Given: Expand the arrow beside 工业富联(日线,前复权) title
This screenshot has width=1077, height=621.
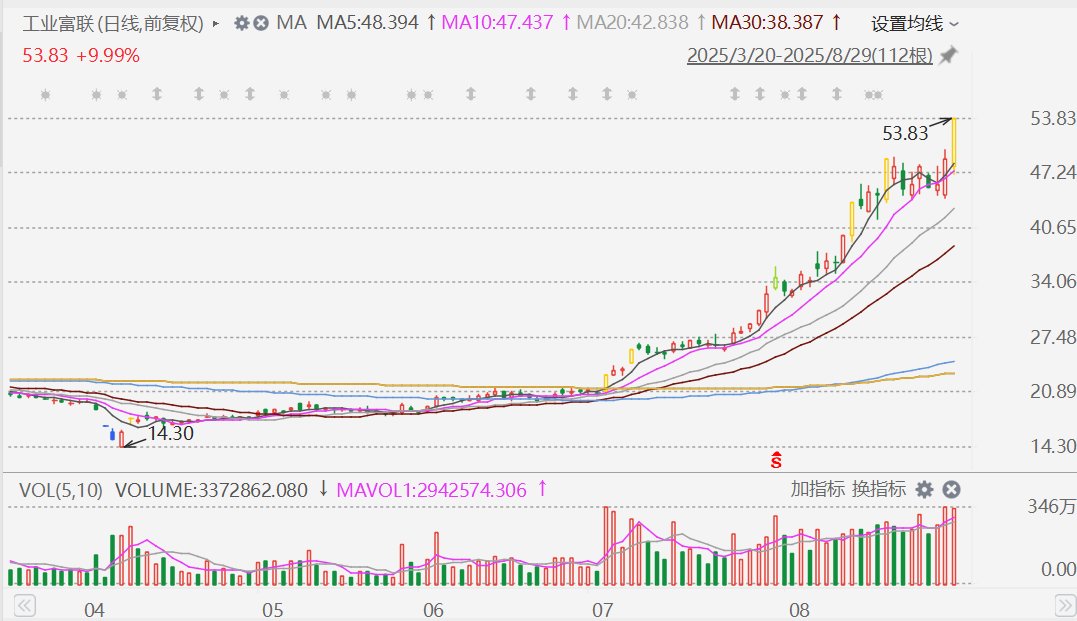Looking at the screenshot, I should coord(216,24).
